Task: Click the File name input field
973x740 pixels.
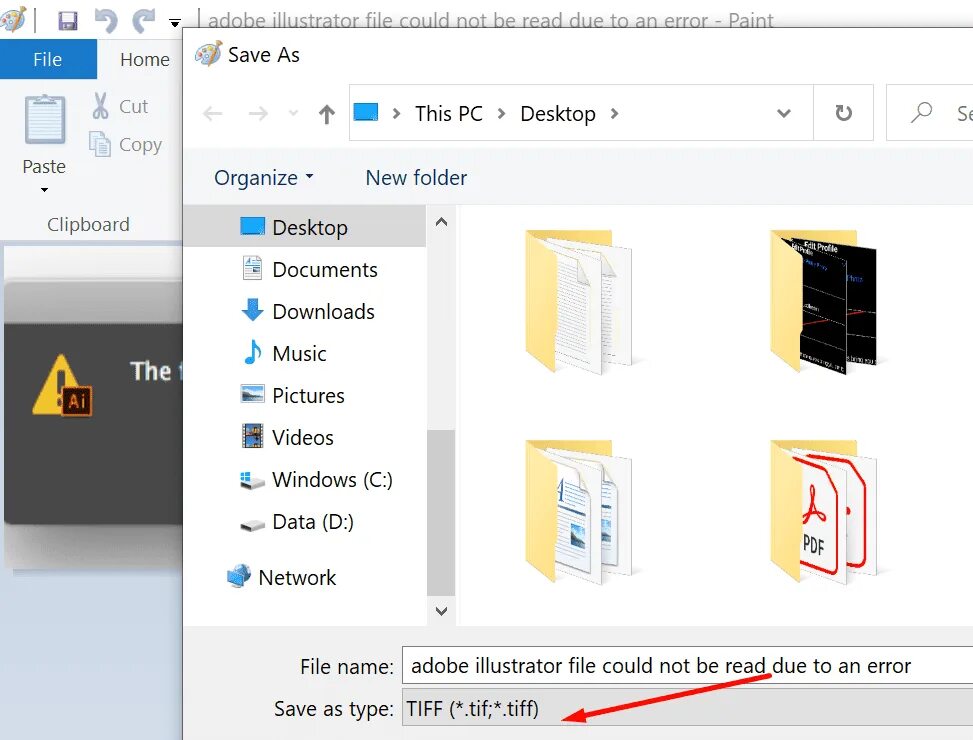Action: click(688, 666)
